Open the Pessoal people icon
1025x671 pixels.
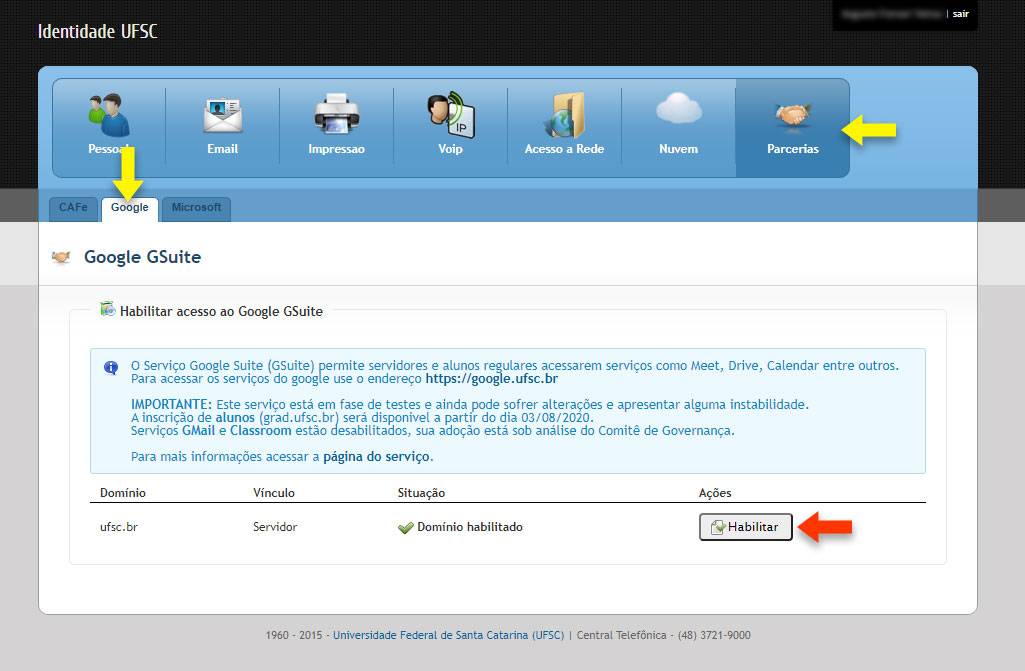[x=109, y=115]
